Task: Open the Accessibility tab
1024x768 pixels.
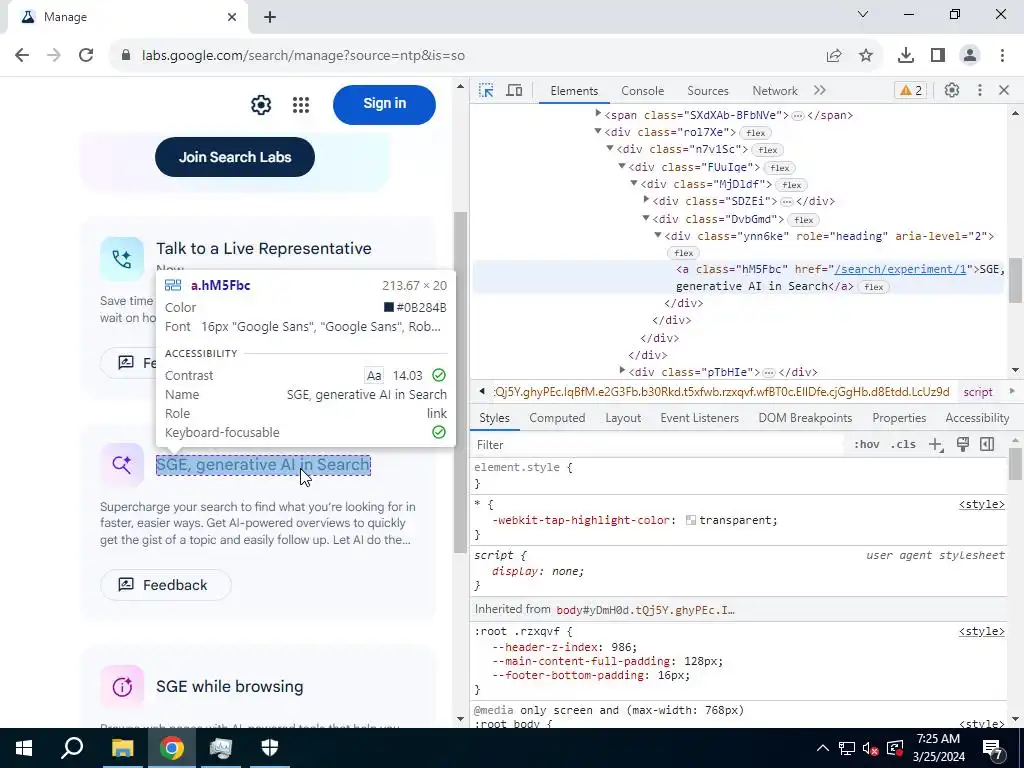Action: (977, 418)
